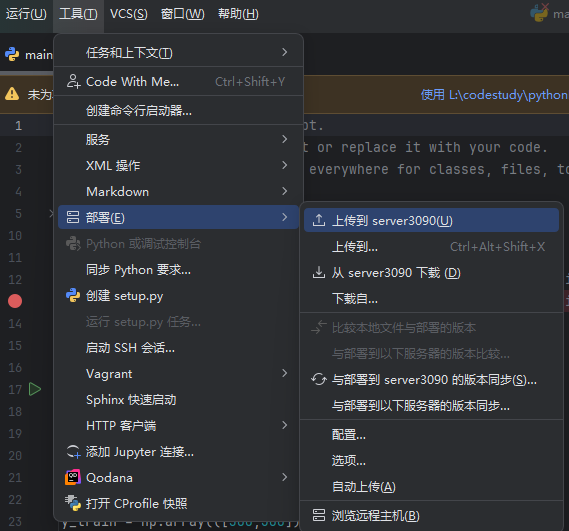Click the yellow warning triangle icon
Image resolution: width=569 pixels, height=531 pixels.
12,94
